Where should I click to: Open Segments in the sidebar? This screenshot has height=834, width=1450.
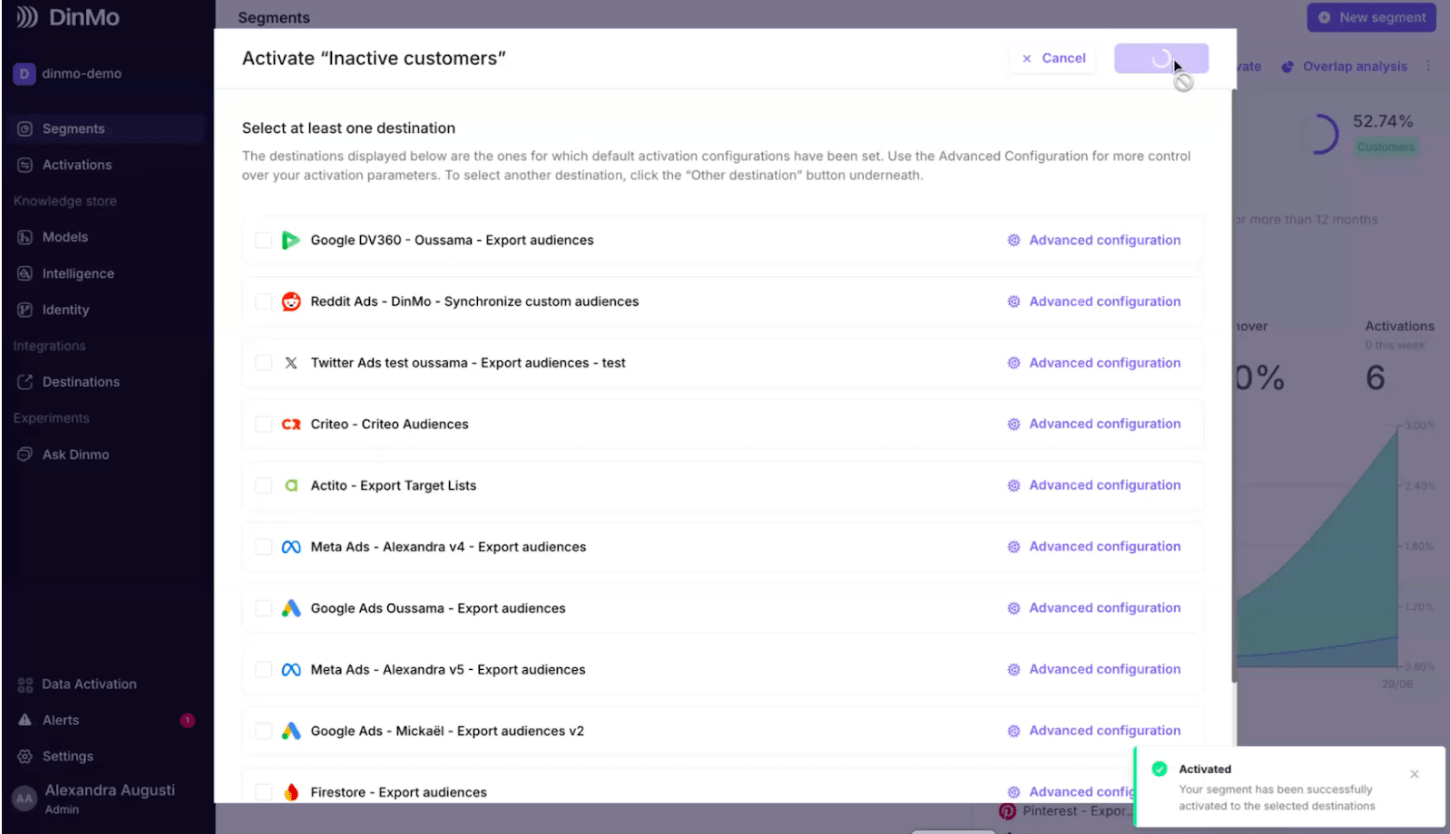pyautogui.click(x=106, y=129)
